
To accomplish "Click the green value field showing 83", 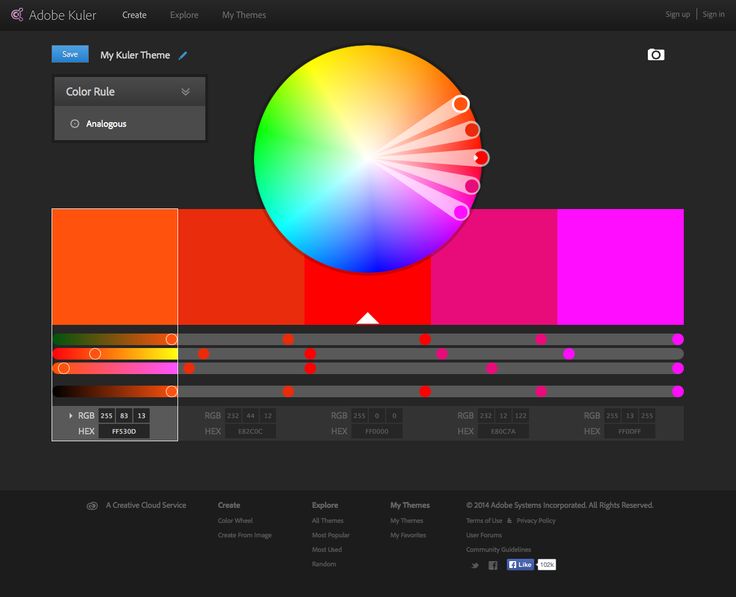I will [x=124, y=415].
